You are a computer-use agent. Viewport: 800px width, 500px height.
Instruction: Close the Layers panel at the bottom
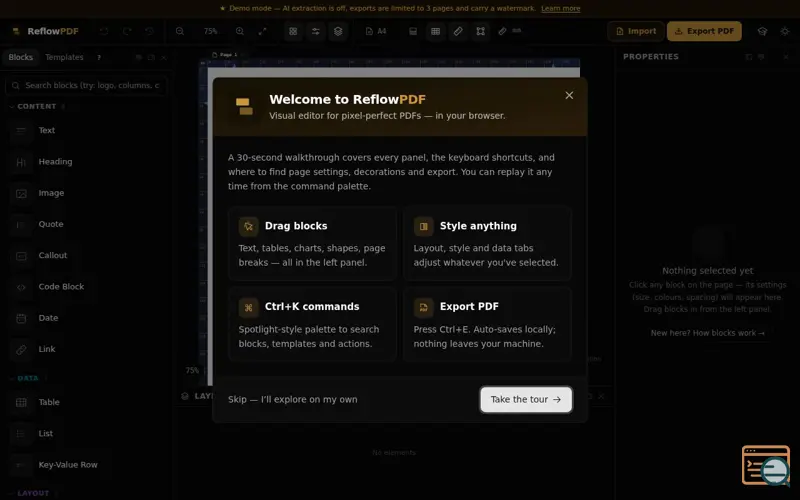pos(602,396)
